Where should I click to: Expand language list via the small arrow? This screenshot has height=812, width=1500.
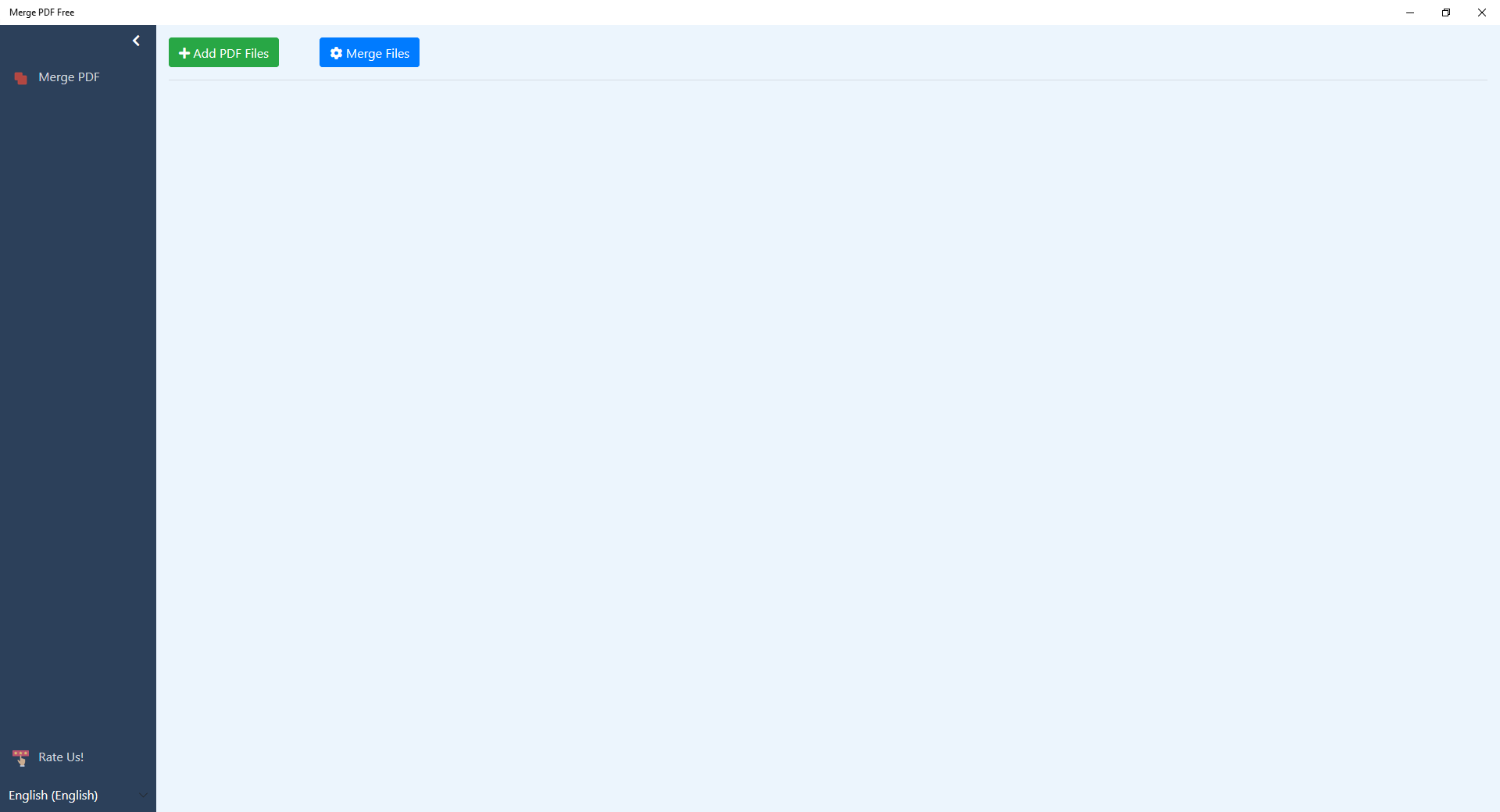pos(143,796)
